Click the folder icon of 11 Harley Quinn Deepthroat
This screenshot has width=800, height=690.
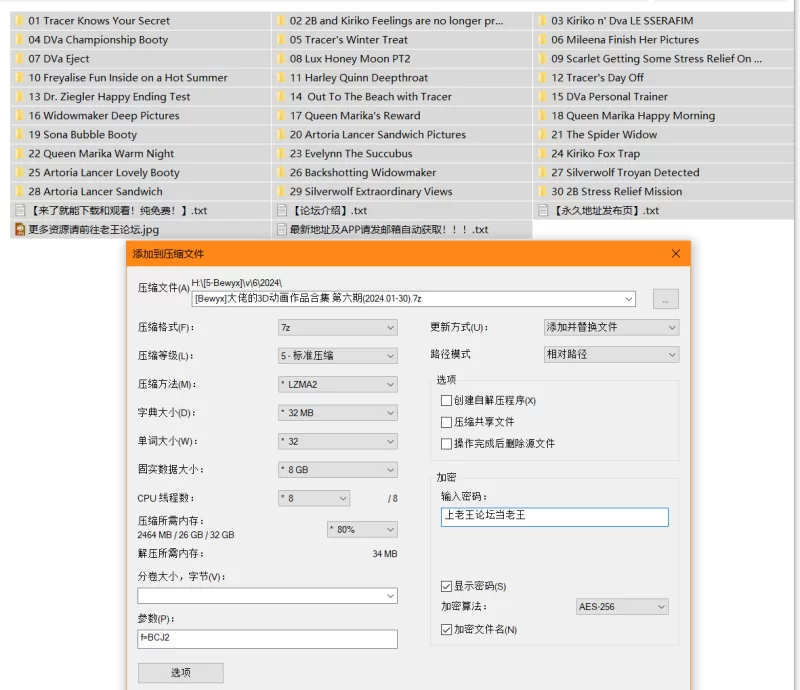coord(281,78)
